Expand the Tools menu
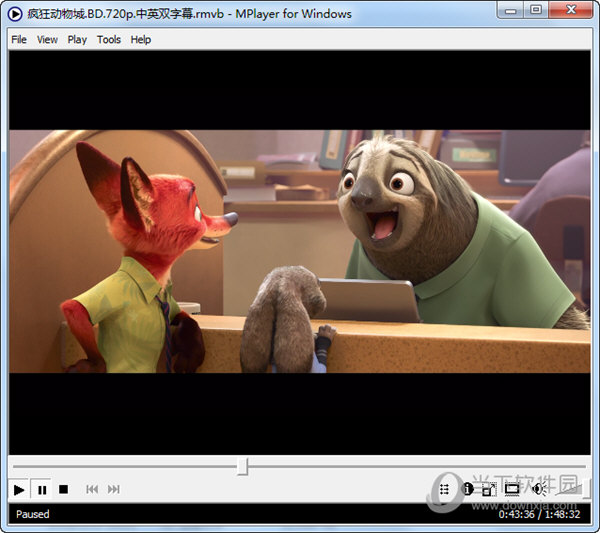 (109, 40)
